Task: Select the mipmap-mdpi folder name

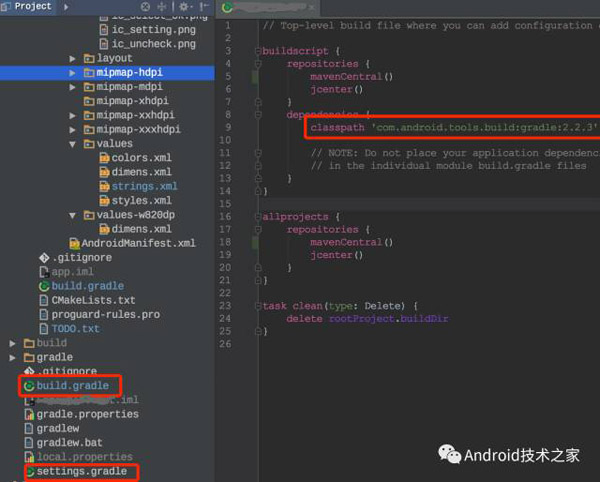Action: (129, 87)
